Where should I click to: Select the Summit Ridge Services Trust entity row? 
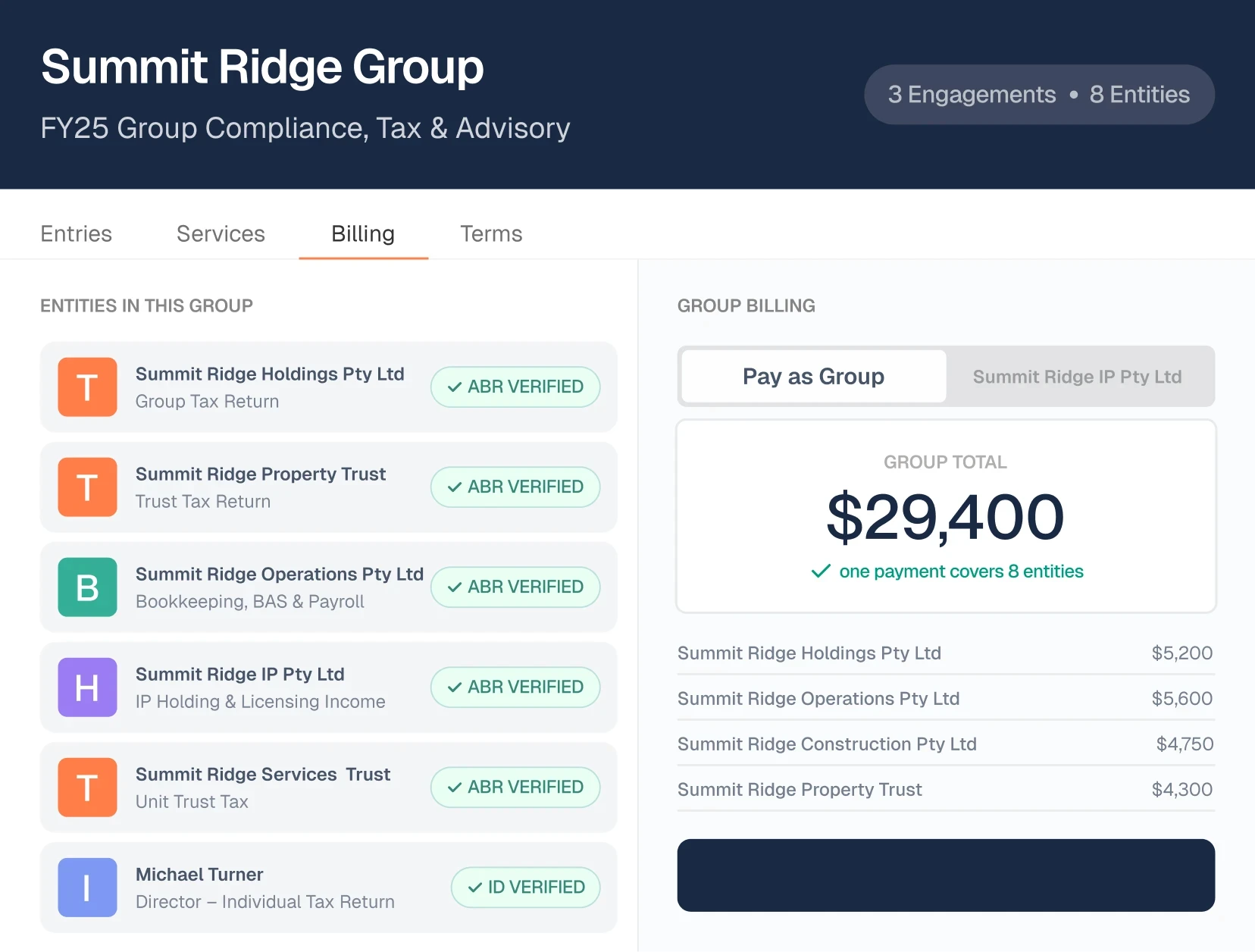[328, 788]
